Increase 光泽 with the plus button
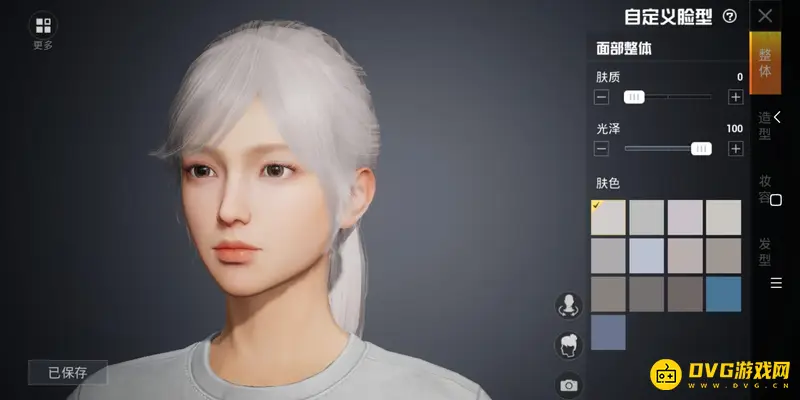Screen dimensions: 800x400 click(x=735, y=148)
